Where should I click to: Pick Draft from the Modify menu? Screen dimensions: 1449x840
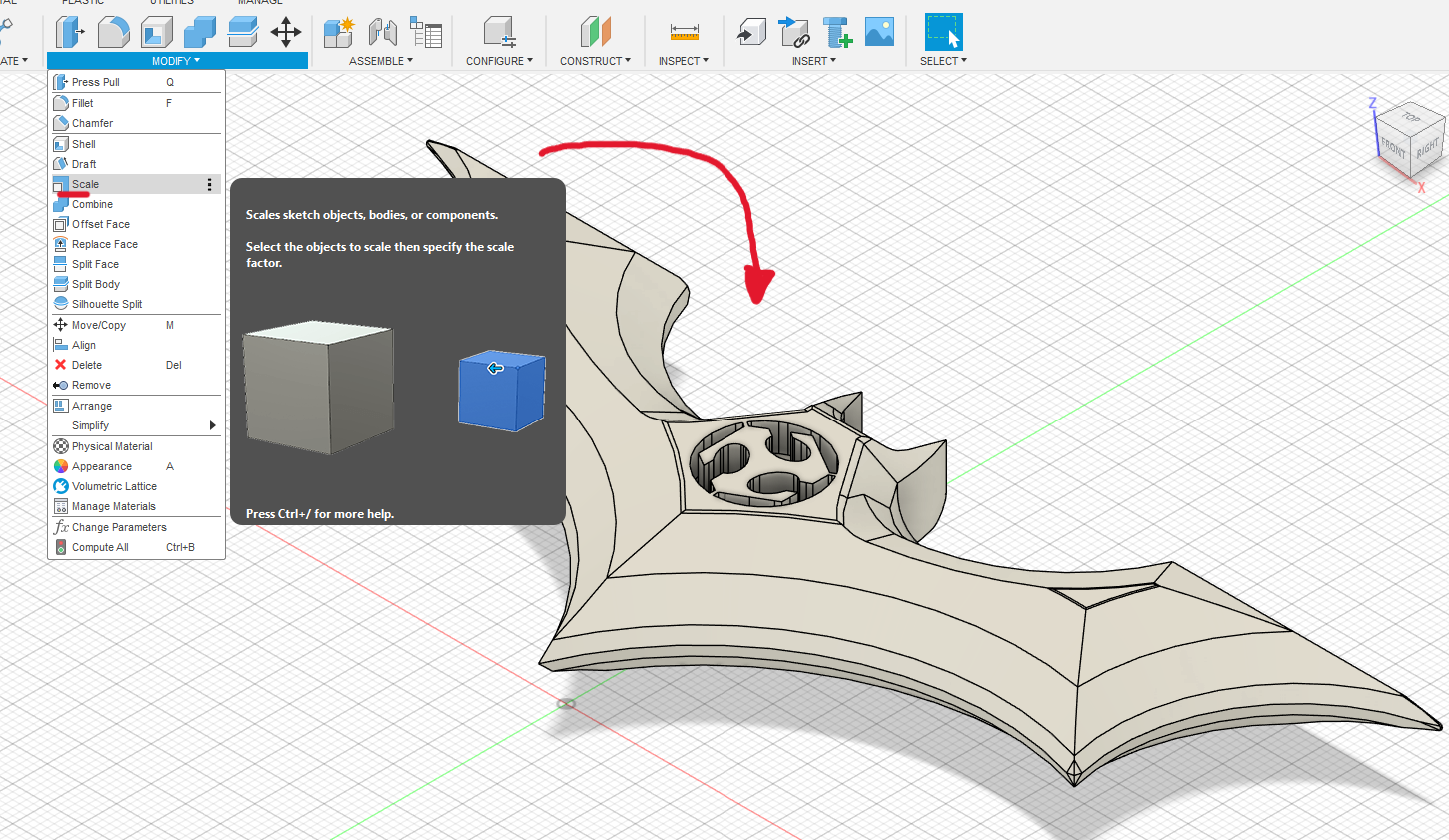(x=135, y=164)
